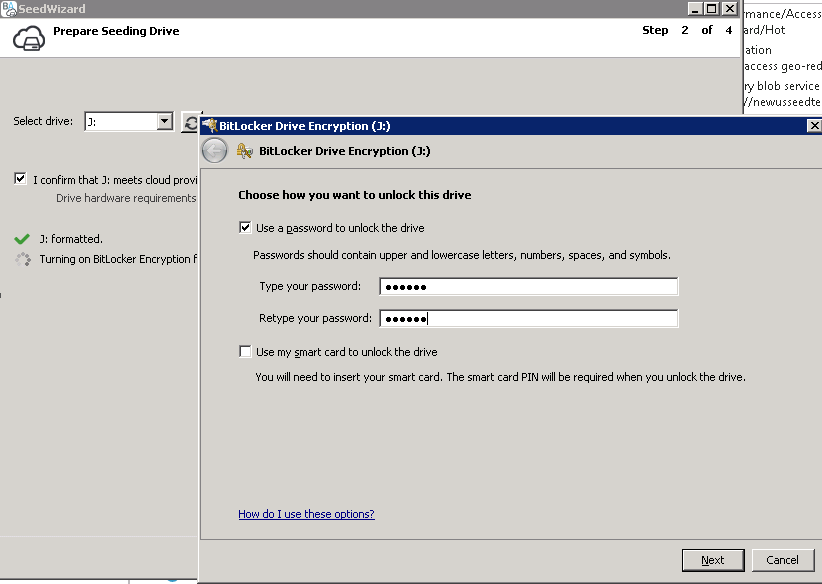Click the green checkmark next to J: formatted
822x584 pixels.
pos(22,239)
